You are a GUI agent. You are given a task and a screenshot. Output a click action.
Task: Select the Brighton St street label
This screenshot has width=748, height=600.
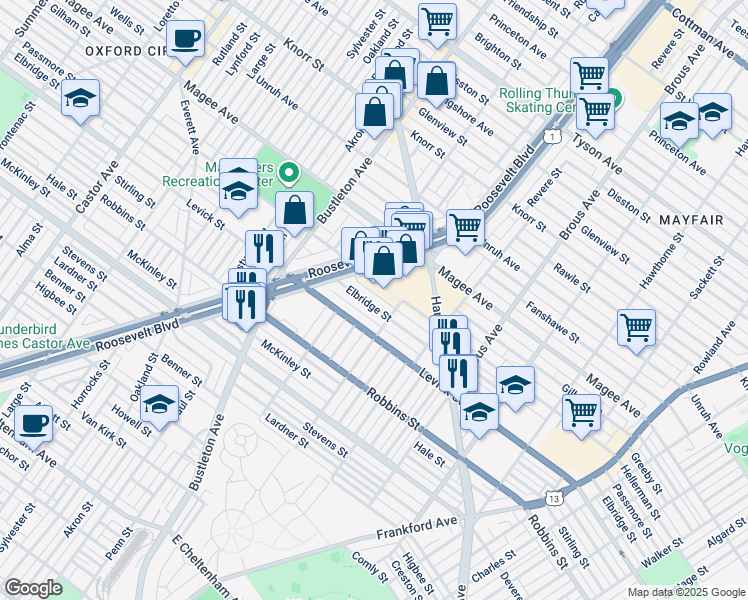(498, 51)
